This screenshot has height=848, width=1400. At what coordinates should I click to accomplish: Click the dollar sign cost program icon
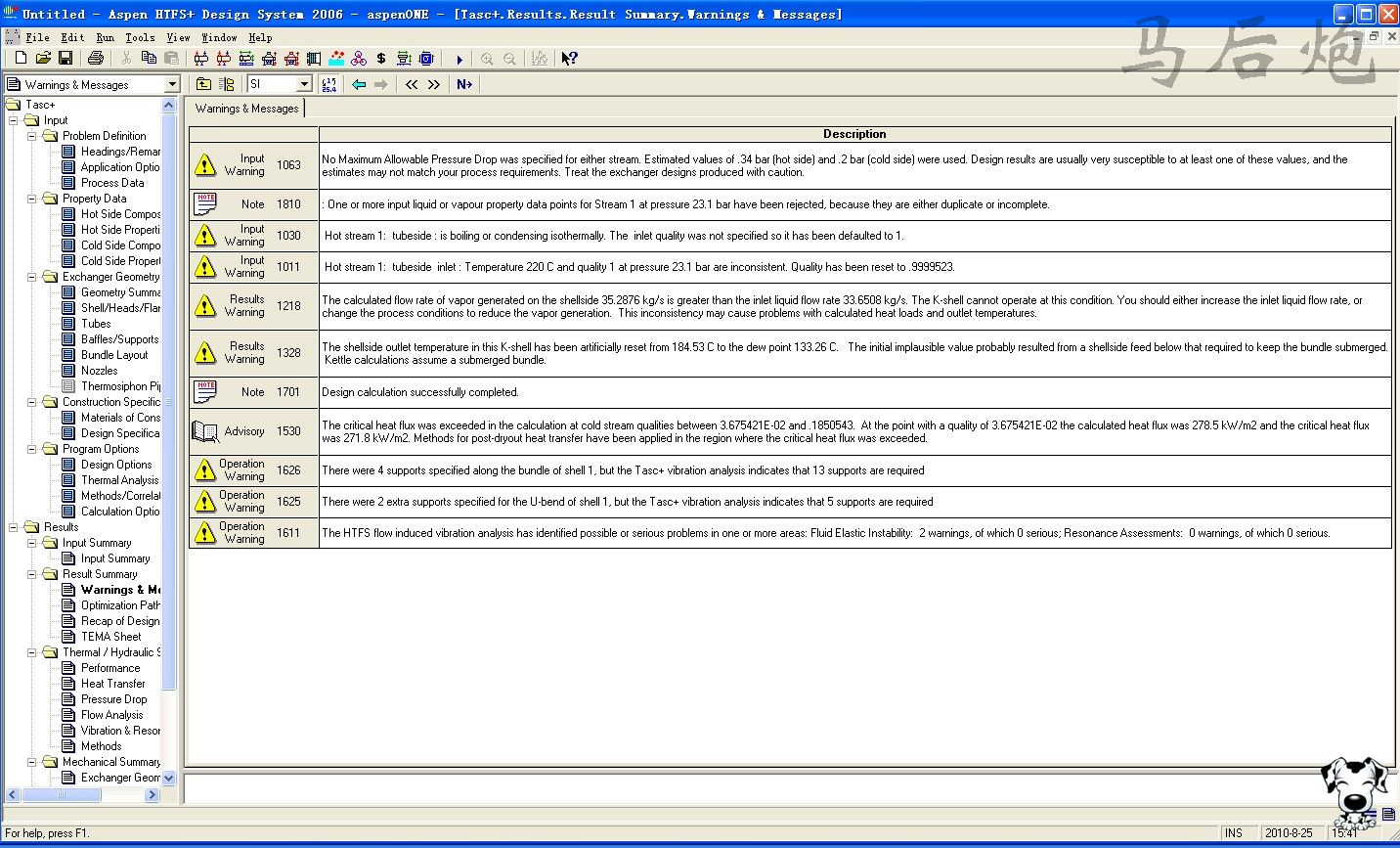[x=380, y=59]
